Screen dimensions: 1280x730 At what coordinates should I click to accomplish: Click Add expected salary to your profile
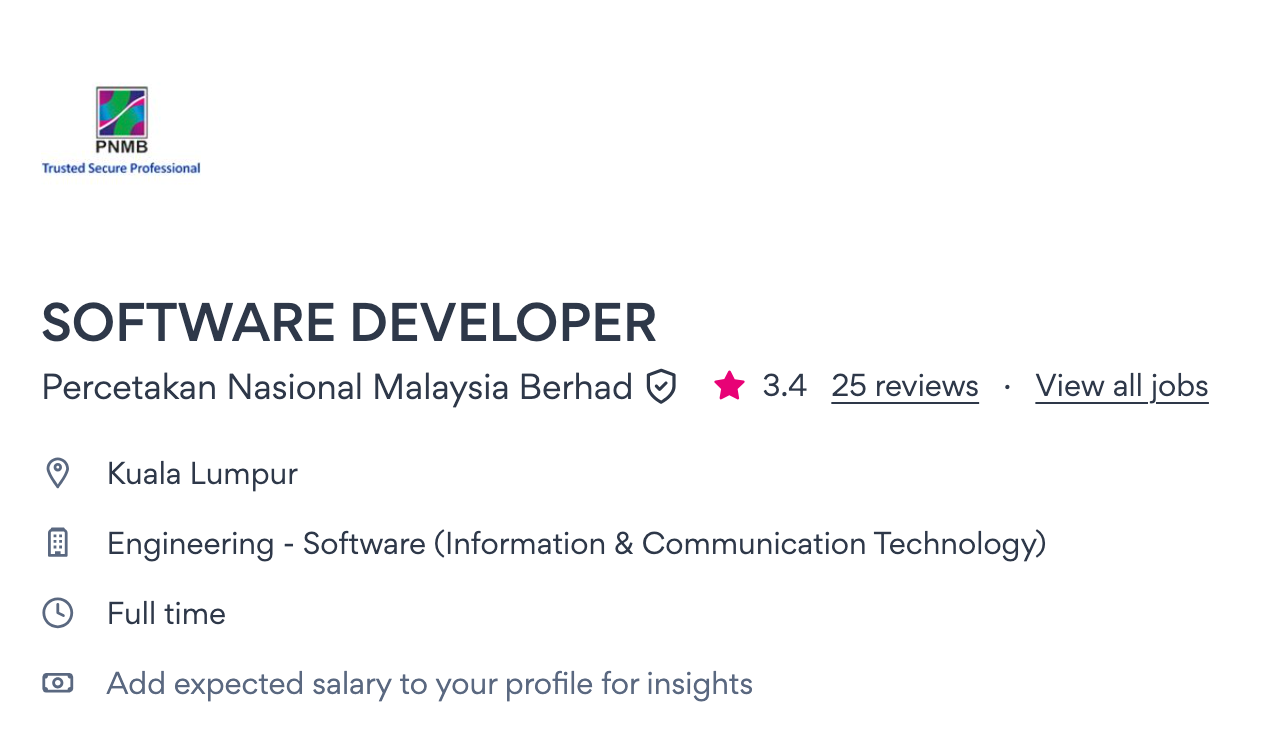429,683
